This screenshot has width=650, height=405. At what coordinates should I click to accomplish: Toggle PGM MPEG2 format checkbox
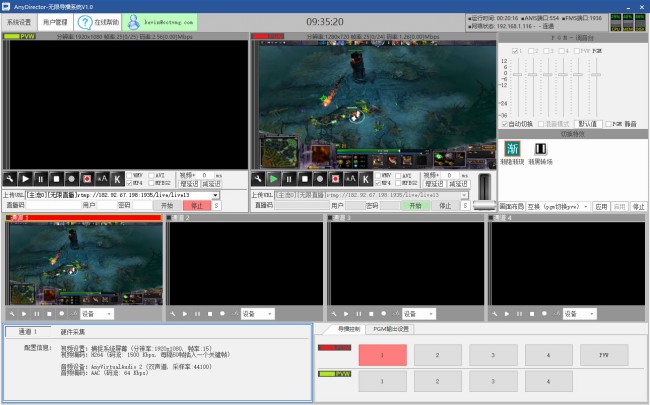click(398, 183)
